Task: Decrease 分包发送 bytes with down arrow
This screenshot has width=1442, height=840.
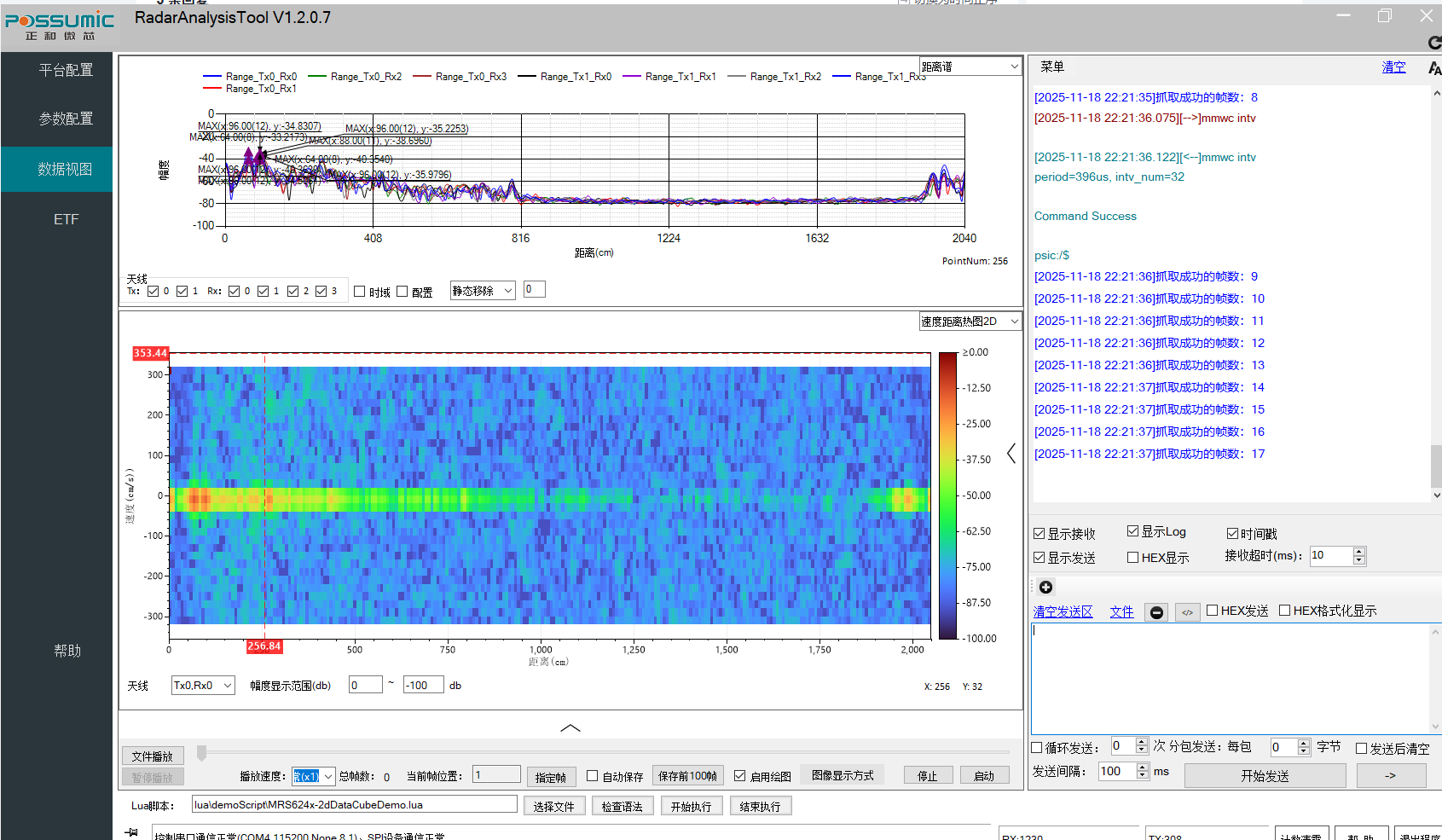Action: (x=1303, y=751)
